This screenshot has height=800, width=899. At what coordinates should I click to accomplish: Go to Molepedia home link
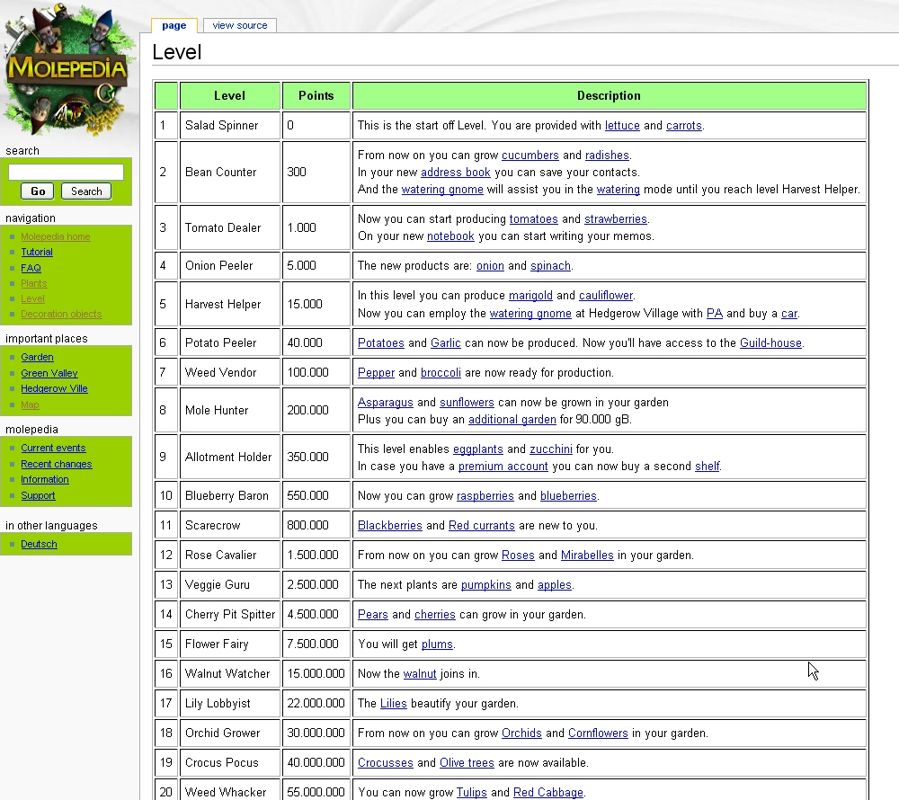click(x=55, y=237)
